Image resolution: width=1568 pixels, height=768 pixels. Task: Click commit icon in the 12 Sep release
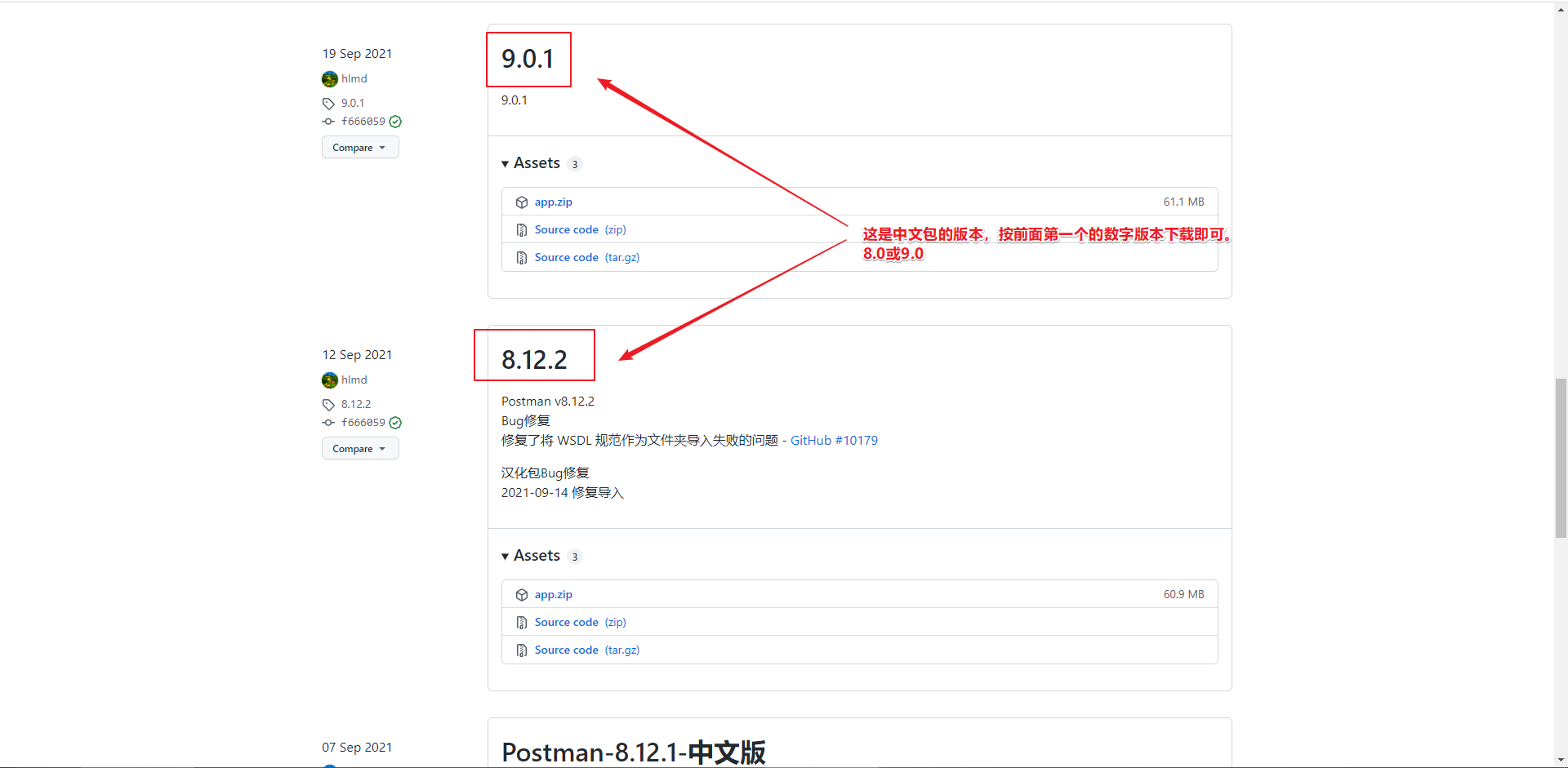(x=328, y=423)
